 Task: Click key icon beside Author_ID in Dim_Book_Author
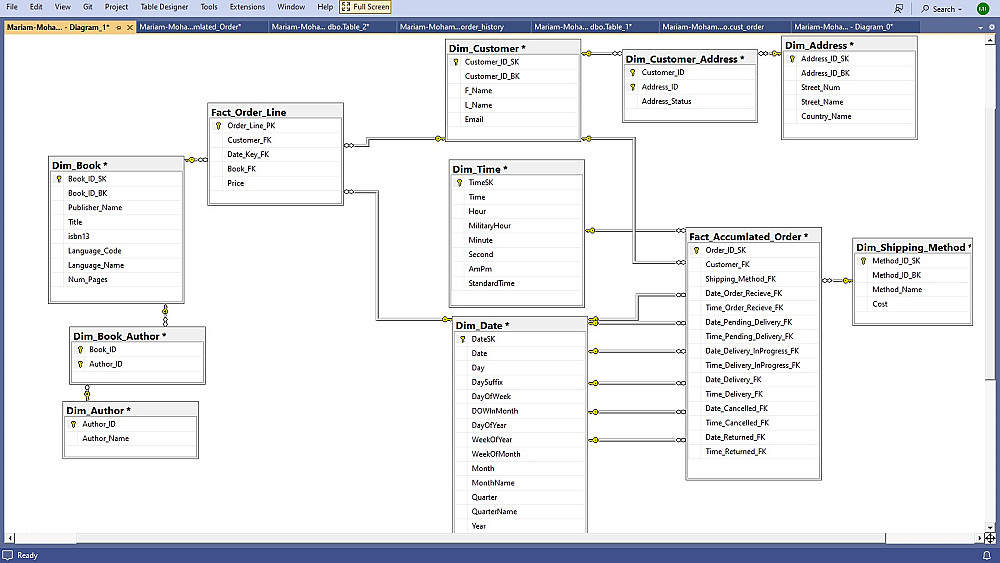80,364
